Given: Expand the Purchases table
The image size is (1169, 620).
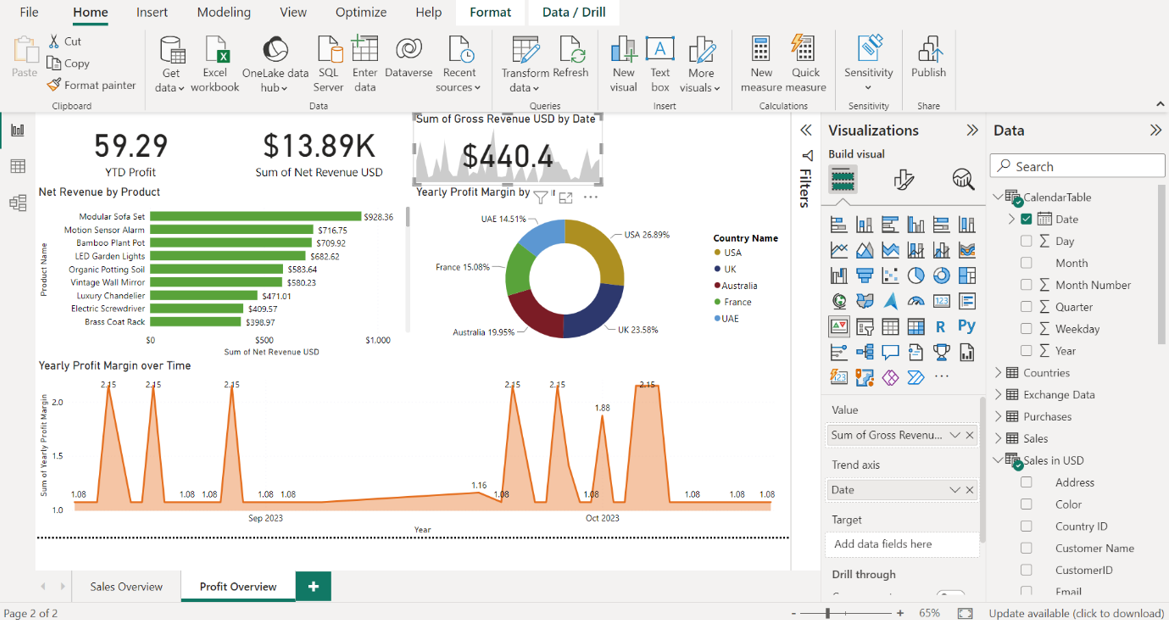Looking at the screenshot, I should click(x=998, y=417).
